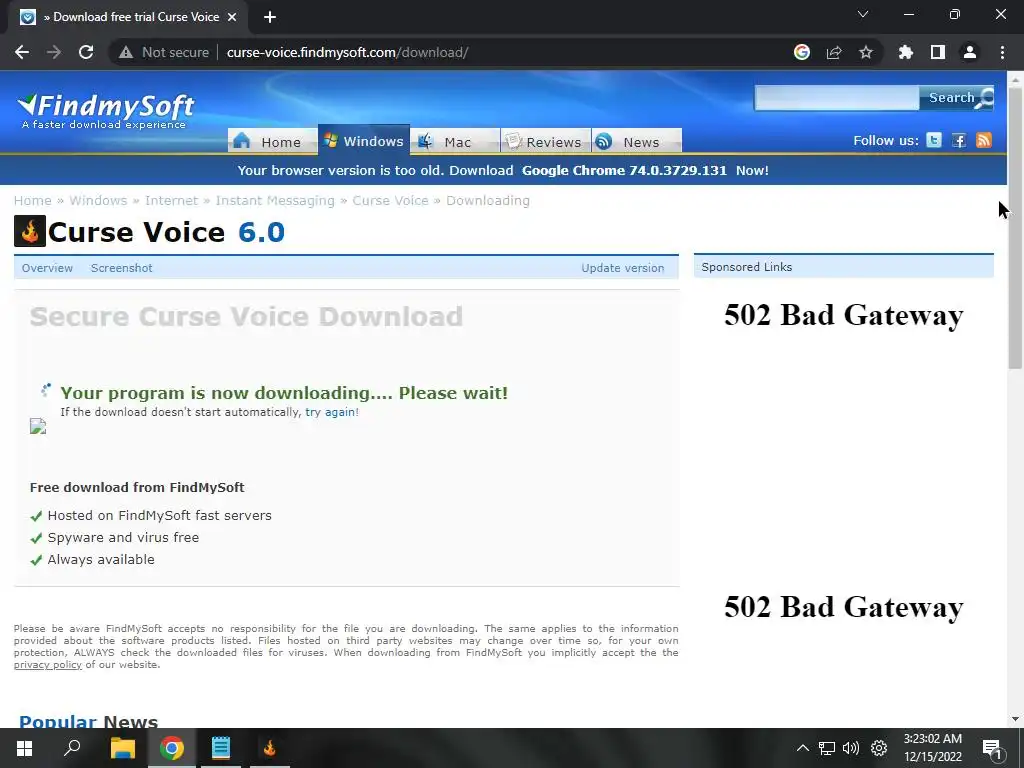Follow on Facebook icon
This screenshot has height=768, width=1024.
pos(959,140)
